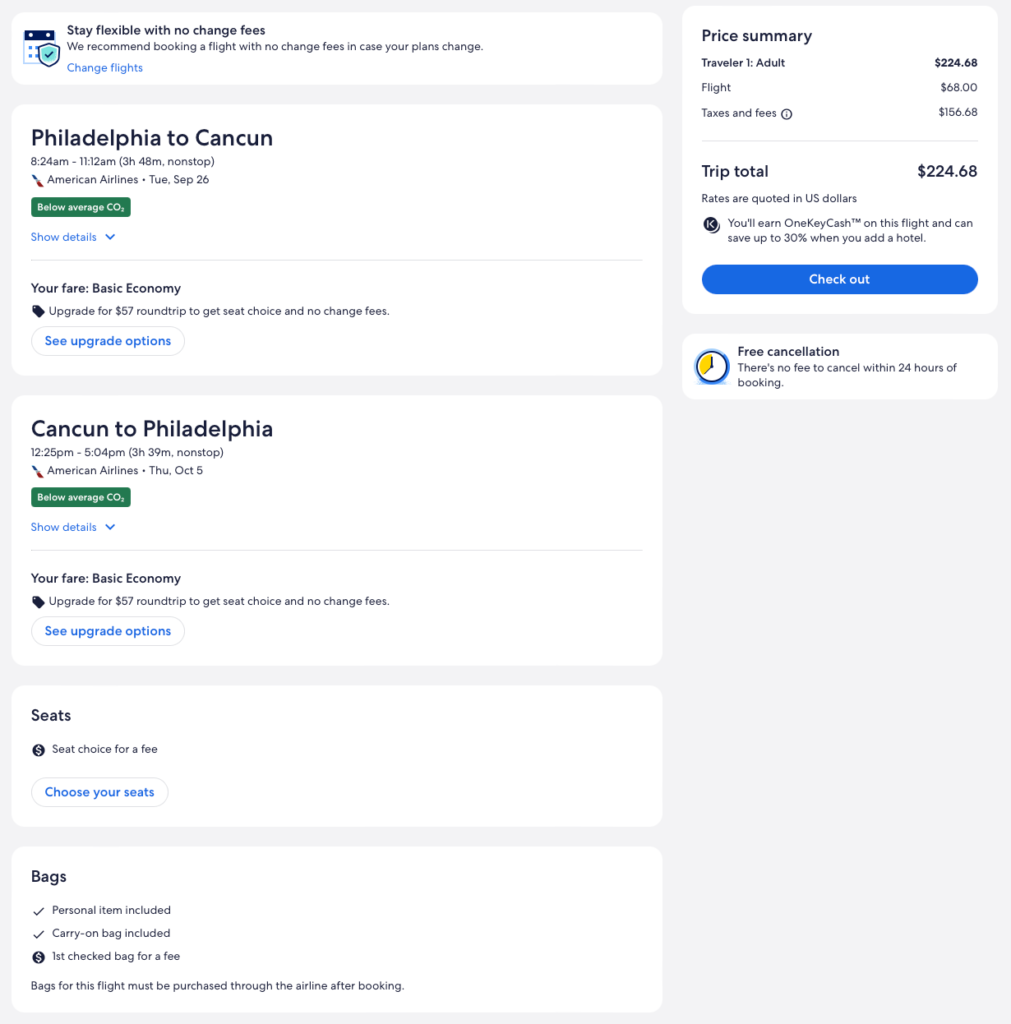1011x1024 pixels.
Task: Click Choose your seats button
Action: coord(100,792)
